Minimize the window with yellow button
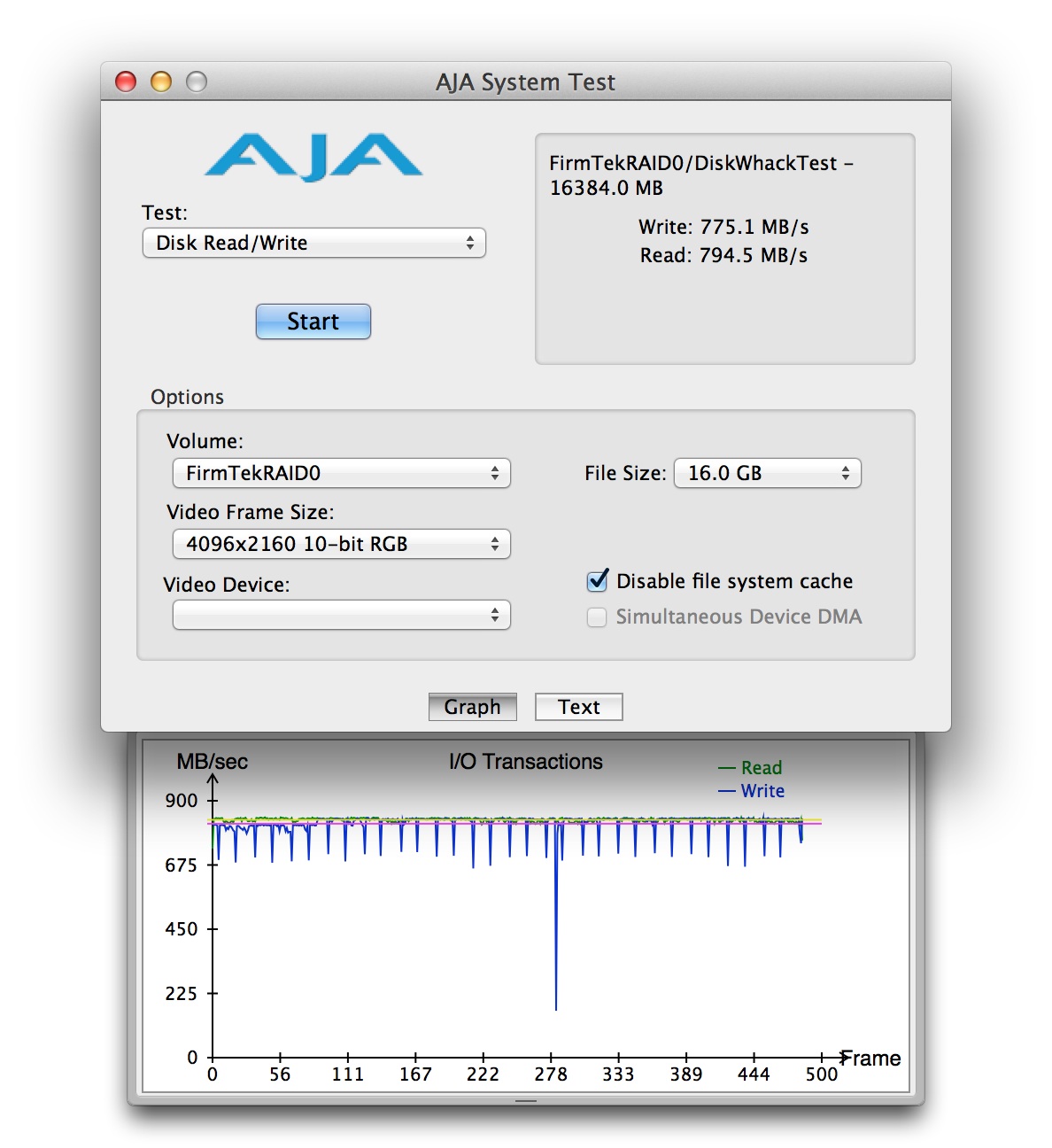The image size is (1052, 1148). click(161, 81)
